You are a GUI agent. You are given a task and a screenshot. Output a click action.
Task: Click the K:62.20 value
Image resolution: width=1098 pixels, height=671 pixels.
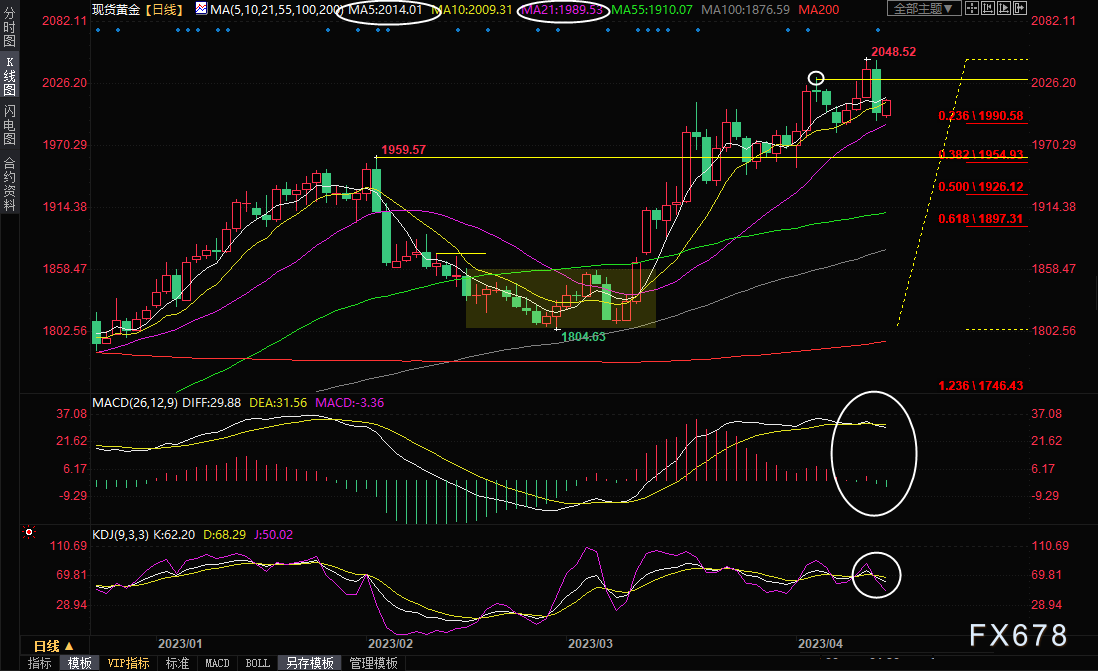click(174, 534)
